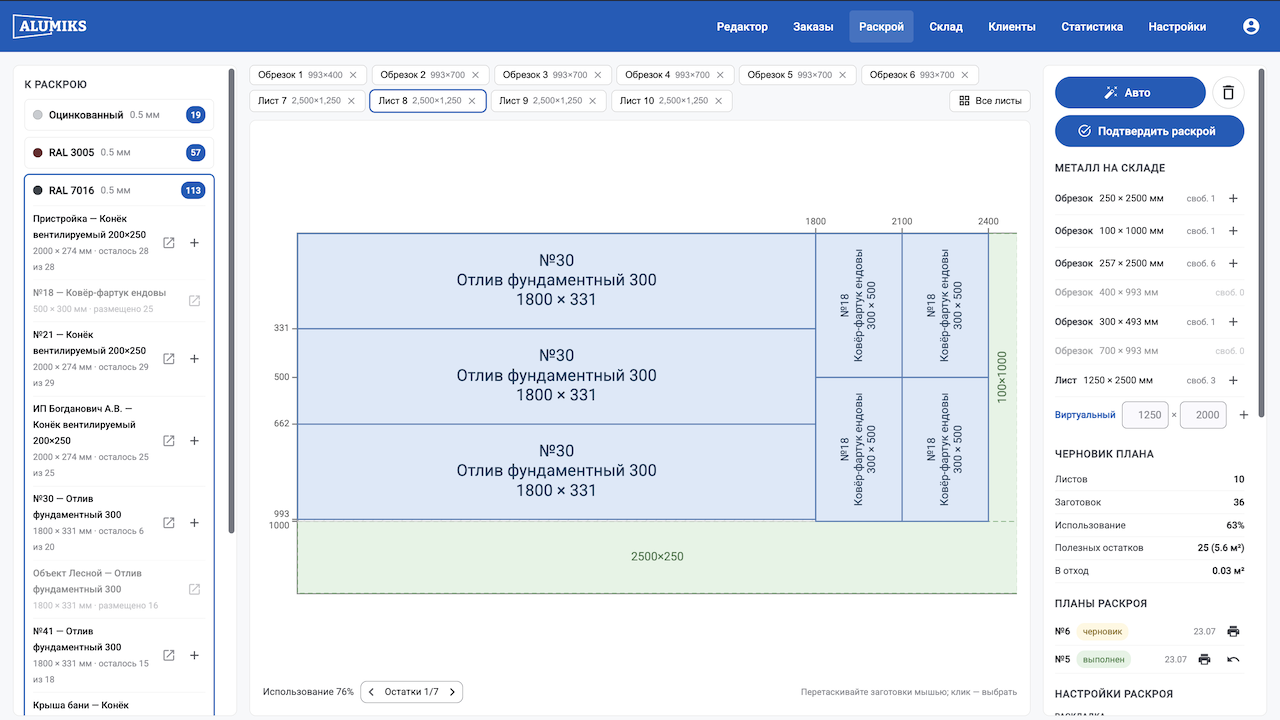This screenshot has height=720, width=1280.
Task: Go to Заказы in the top navigation
Action: pos(813,27)
